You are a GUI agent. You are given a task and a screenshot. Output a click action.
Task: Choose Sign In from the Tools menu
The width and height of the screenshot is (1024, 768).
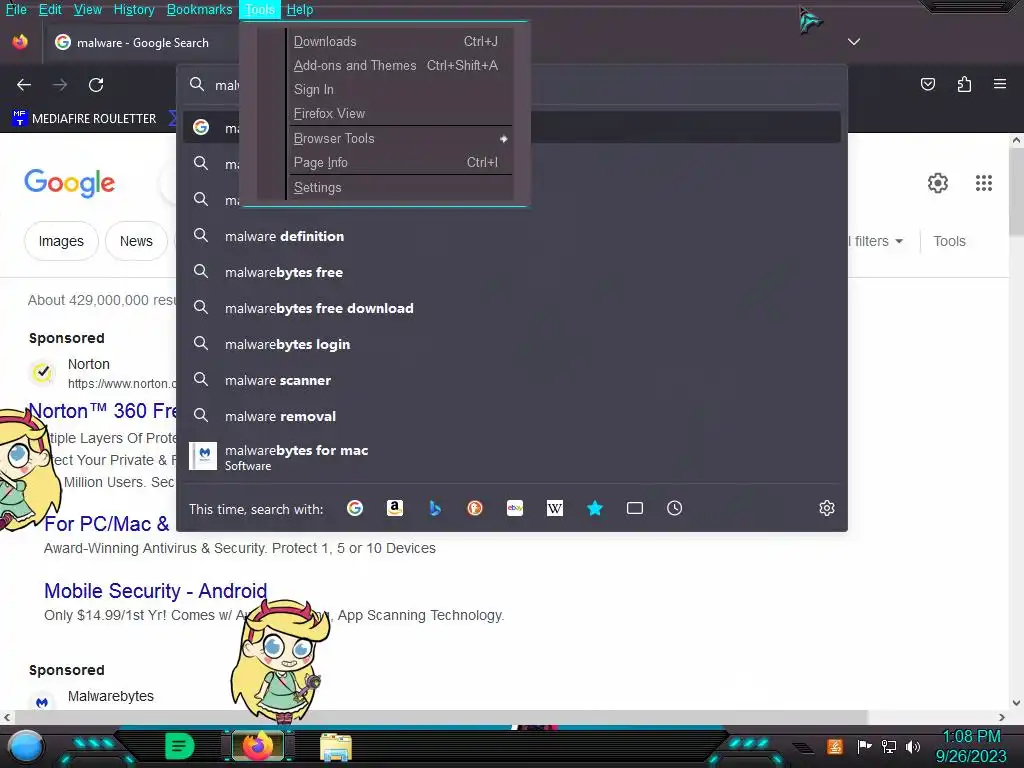tap(400, 89)
